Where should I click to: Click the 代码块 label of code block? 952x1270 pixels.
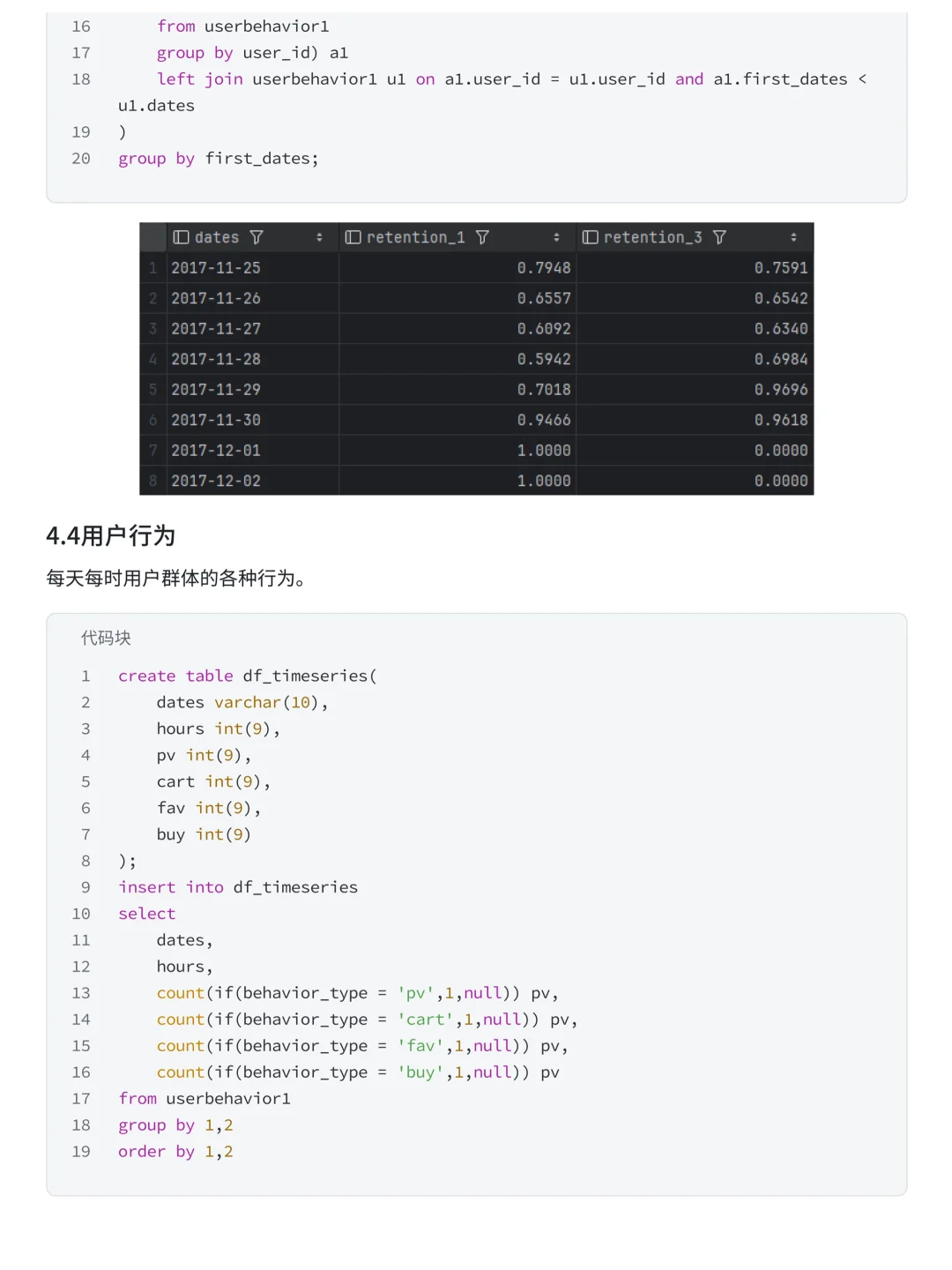pyautogui.click(x=106, y=638)
